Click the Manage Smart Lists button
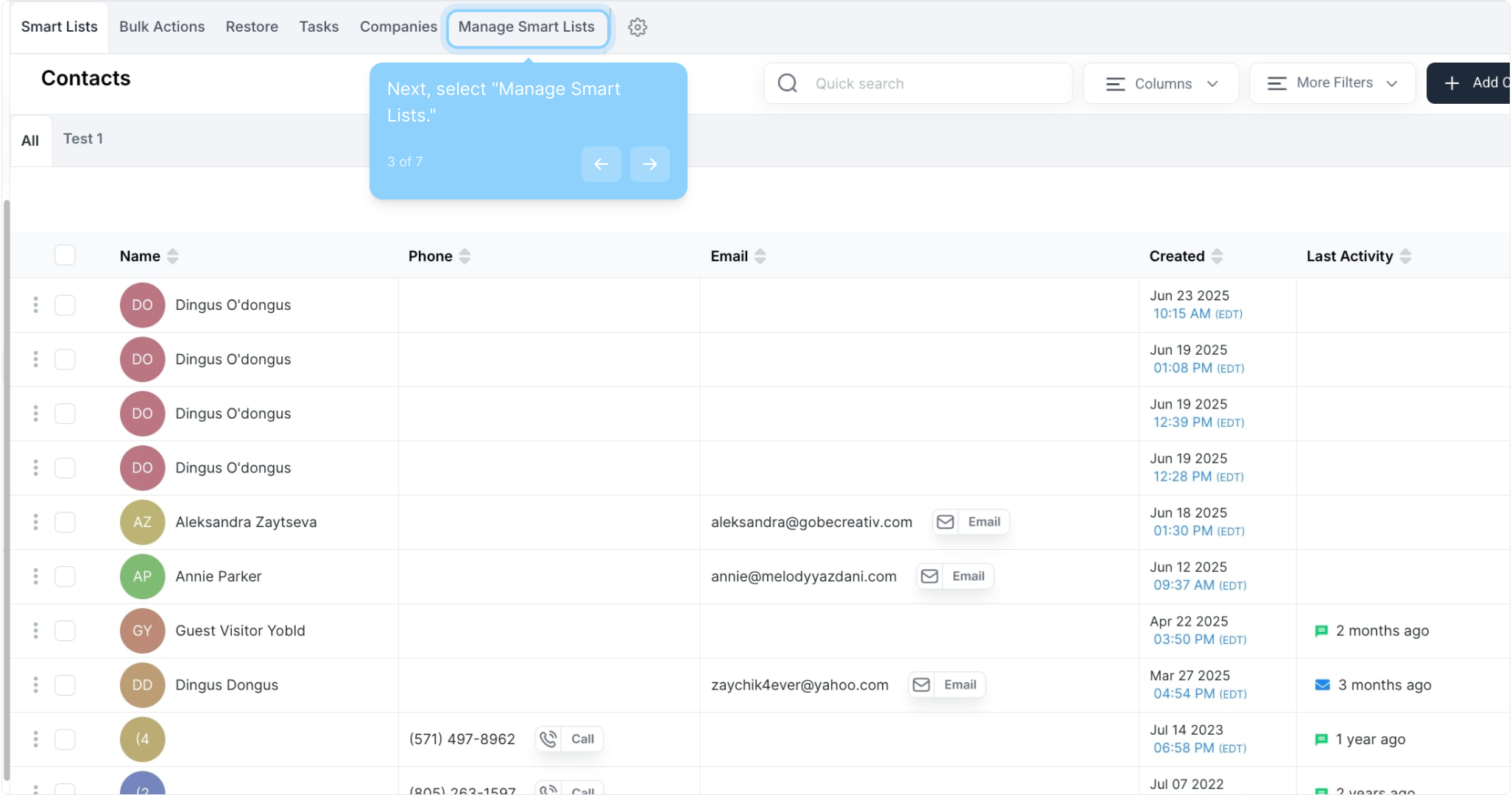Image resolution: width=1512 pixels, height=795 pixels. (526, 27)
